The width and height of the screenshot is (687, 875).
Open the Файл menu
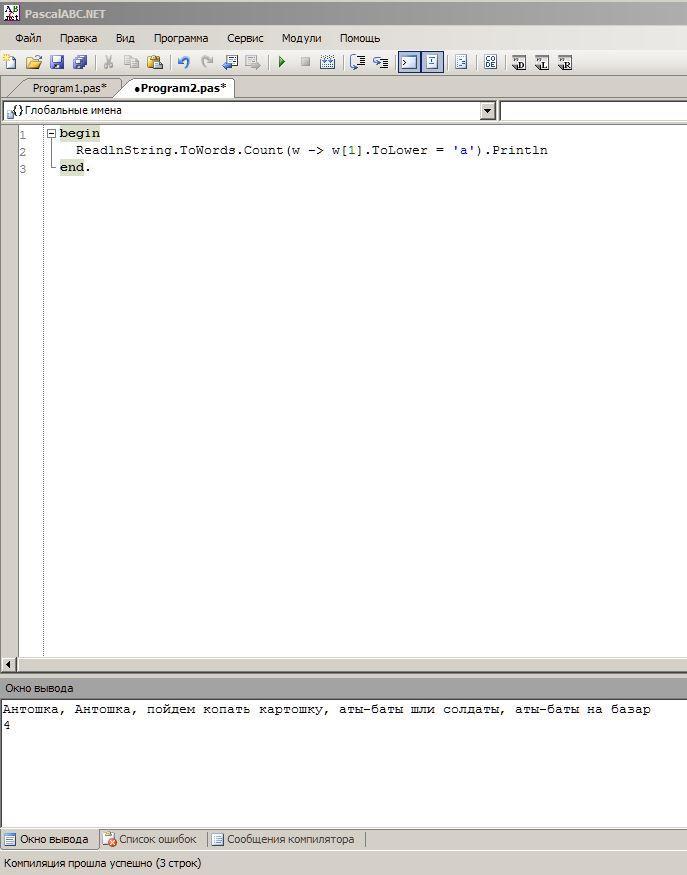pos(28,38)
